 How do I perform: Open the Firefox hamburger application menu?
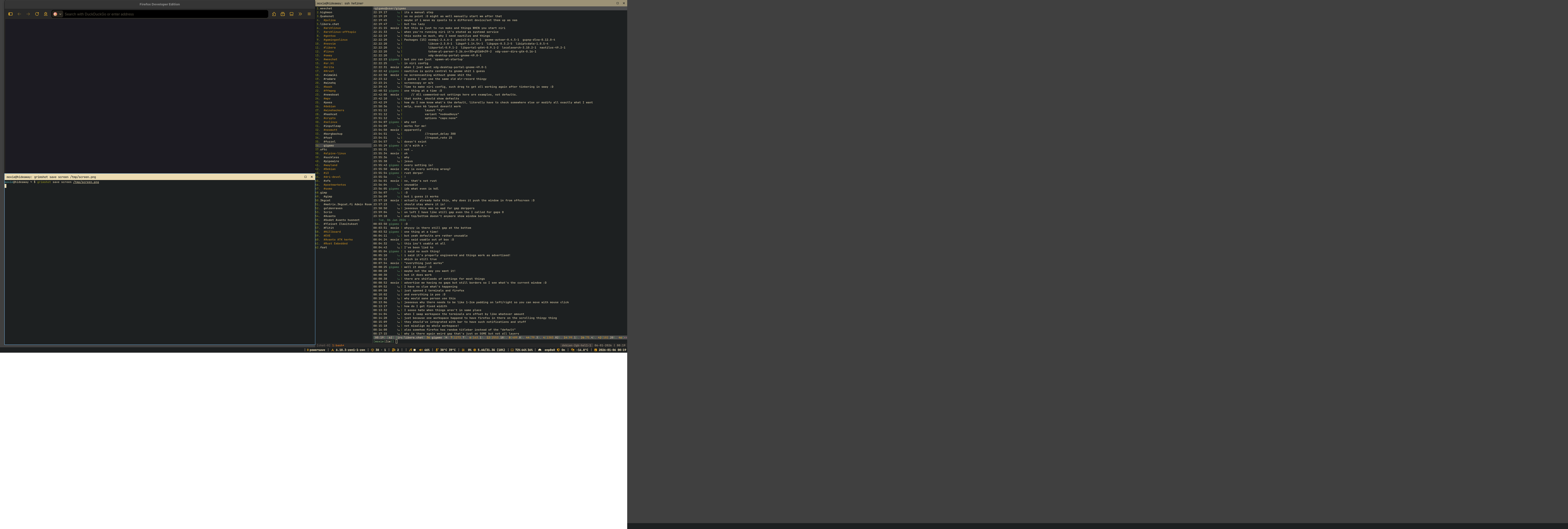(x=309, y=14)
